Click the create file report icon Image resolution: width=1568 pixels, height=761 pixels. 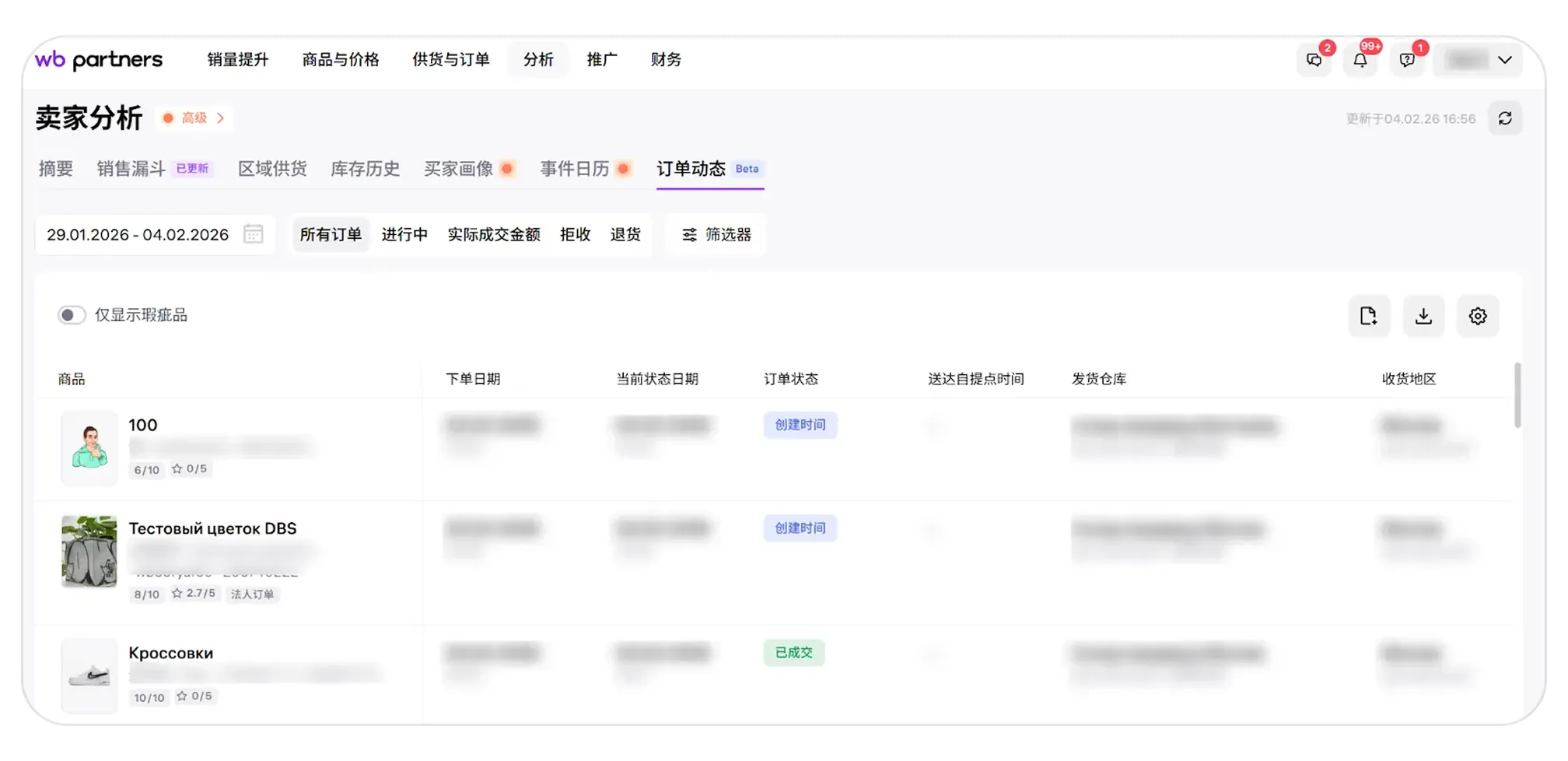click(1368, 316)
